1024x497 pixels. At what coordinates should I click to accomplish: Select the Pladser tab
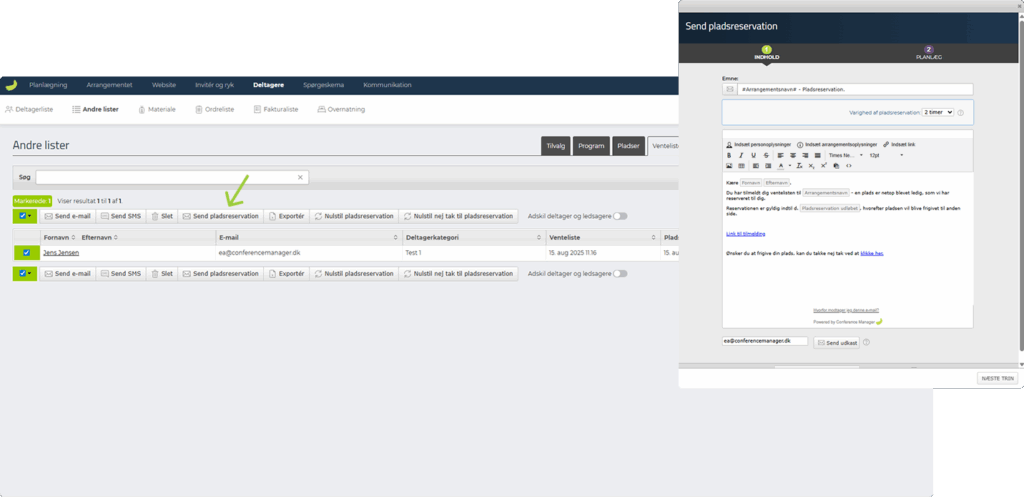(x=629, y=146)
